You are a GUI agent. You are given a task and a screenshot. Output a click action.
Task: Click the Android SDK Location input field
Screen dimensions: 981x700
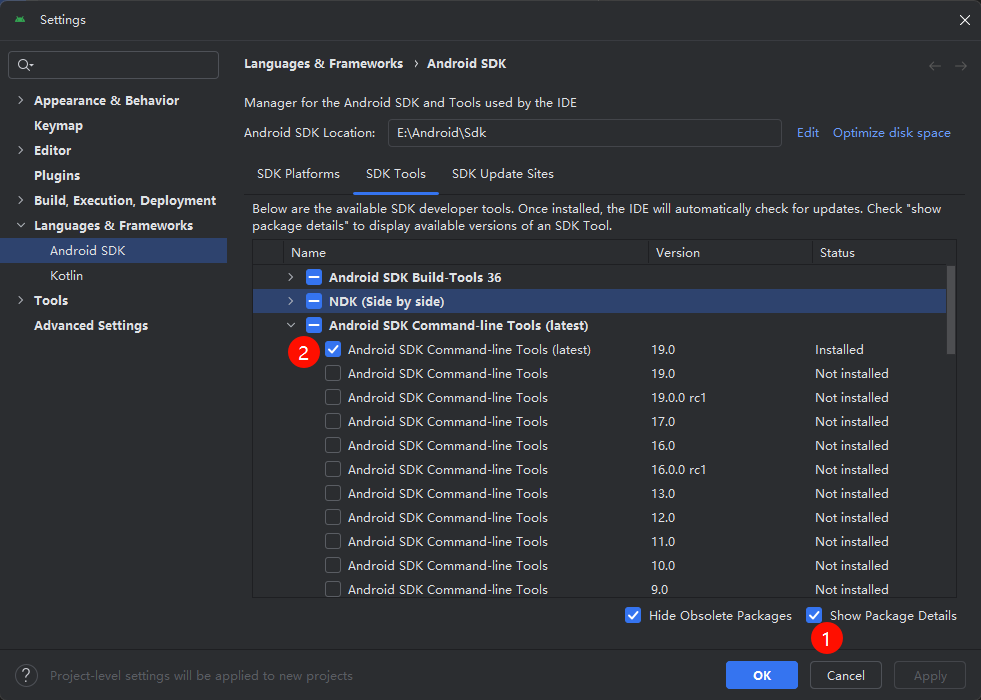[x=585, y=132]
